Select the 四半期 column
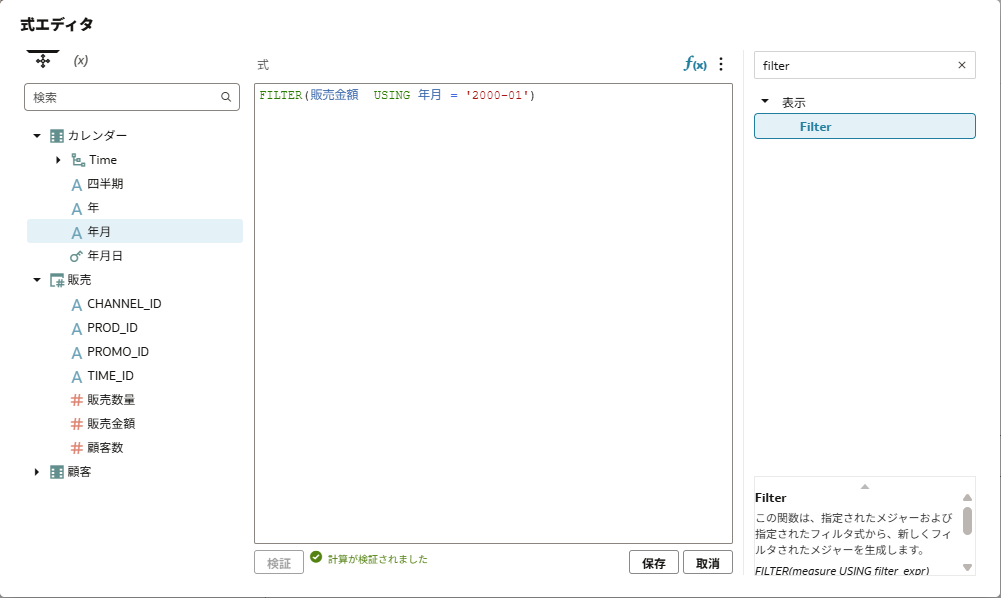 pos(105,184)
